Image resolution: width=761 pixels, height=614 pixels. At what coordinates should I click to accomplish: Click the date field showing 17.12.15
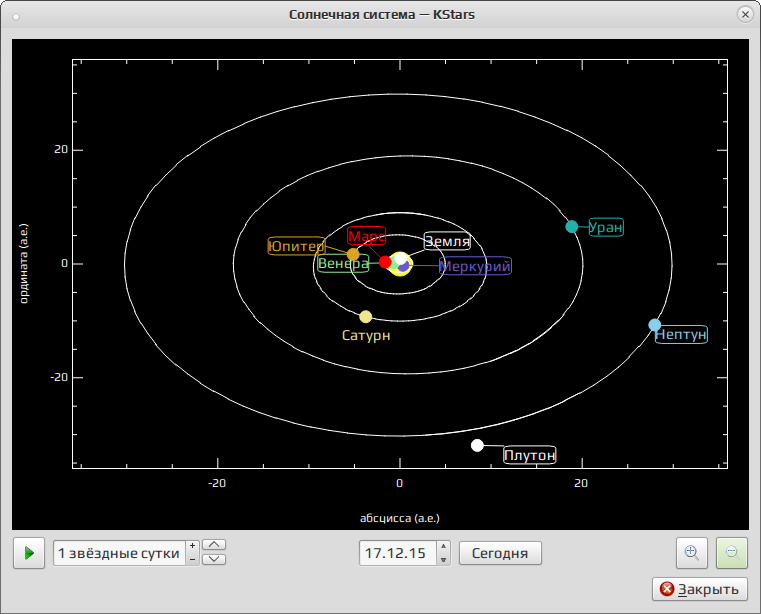[398, 553]
